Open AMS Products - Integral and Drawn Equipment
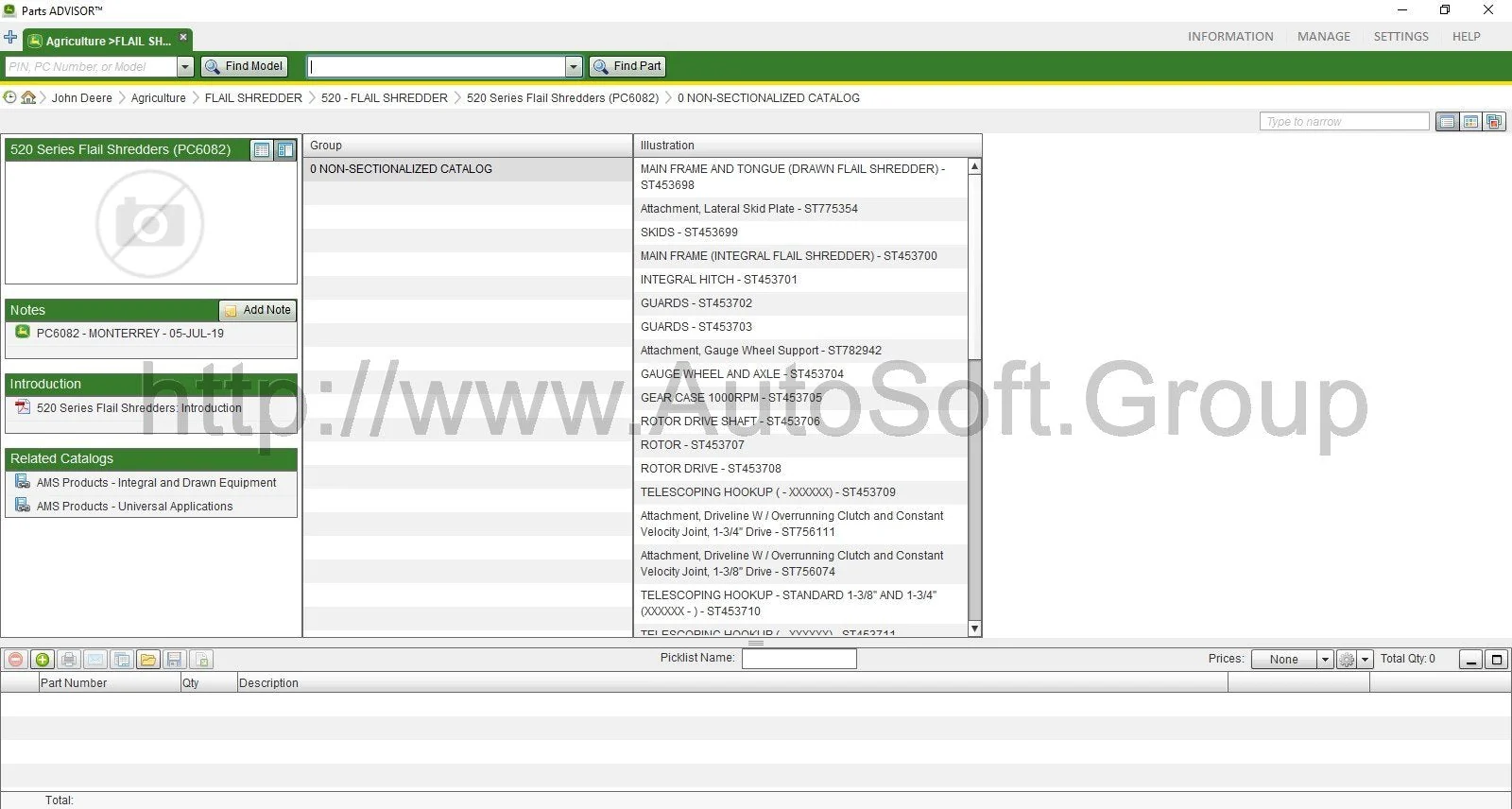Viewport: 1512px width, 809px height. click(x=156, y=483)
